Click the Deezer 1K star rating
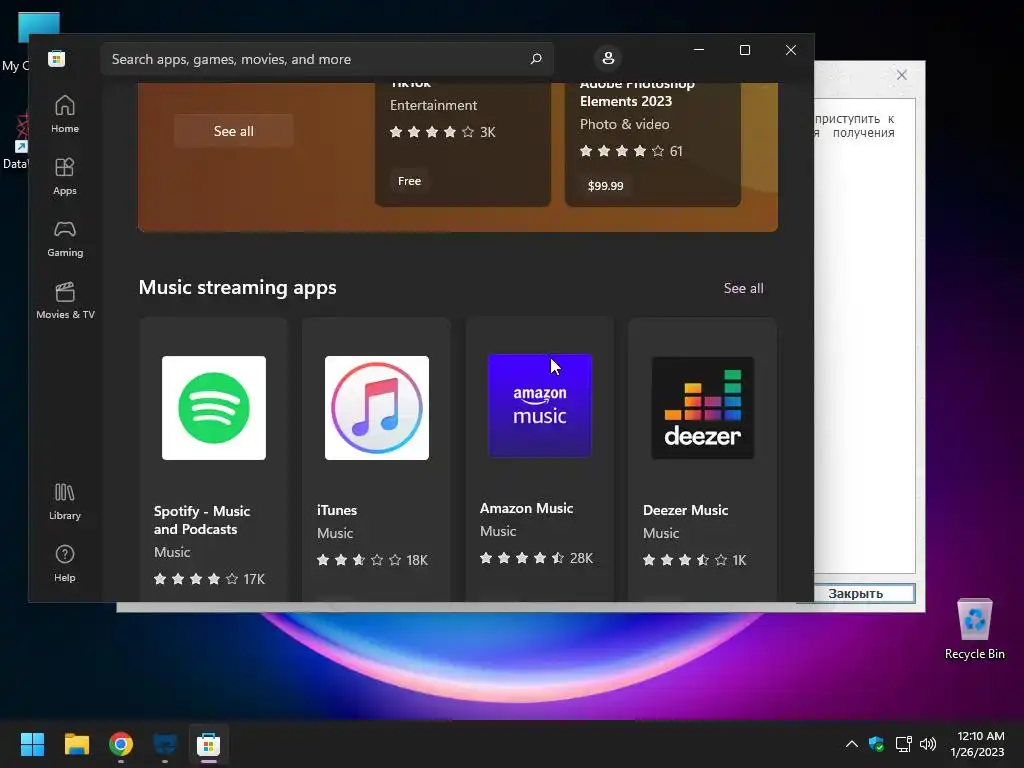The width and height of the screenshot is (1024, 768). [694, 560]
